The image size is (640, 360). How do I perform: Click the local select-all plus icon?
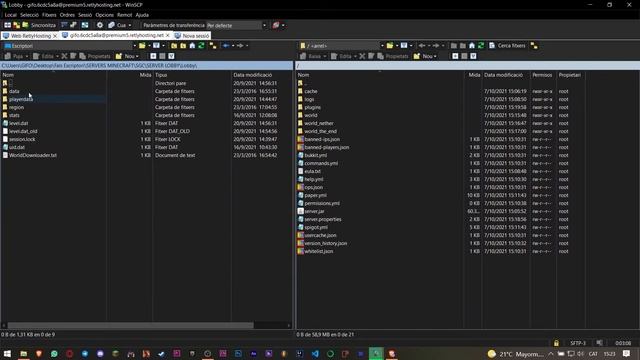(153, 56)
